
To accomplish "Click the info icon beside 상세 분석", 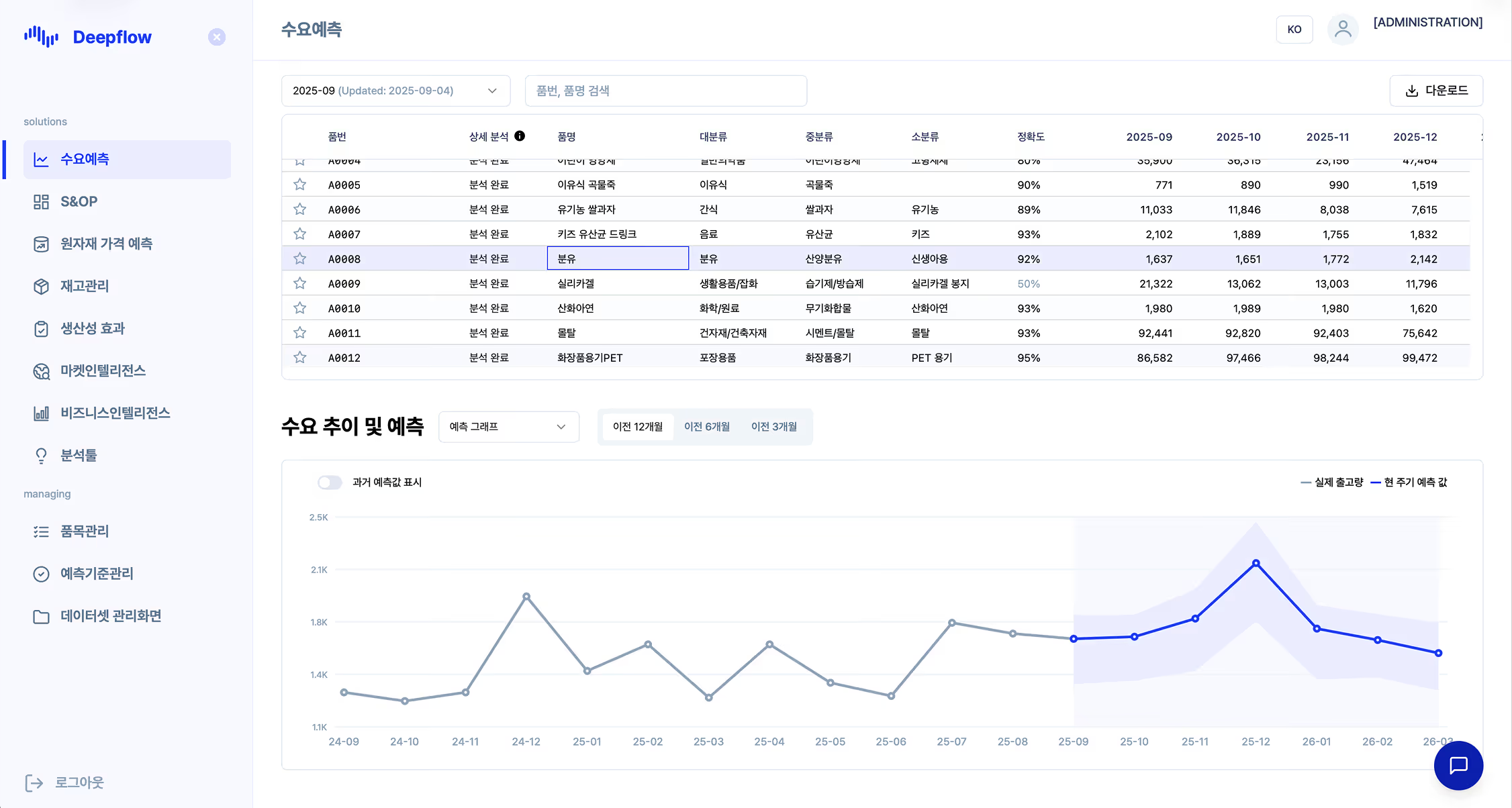I will coord(520,136).
